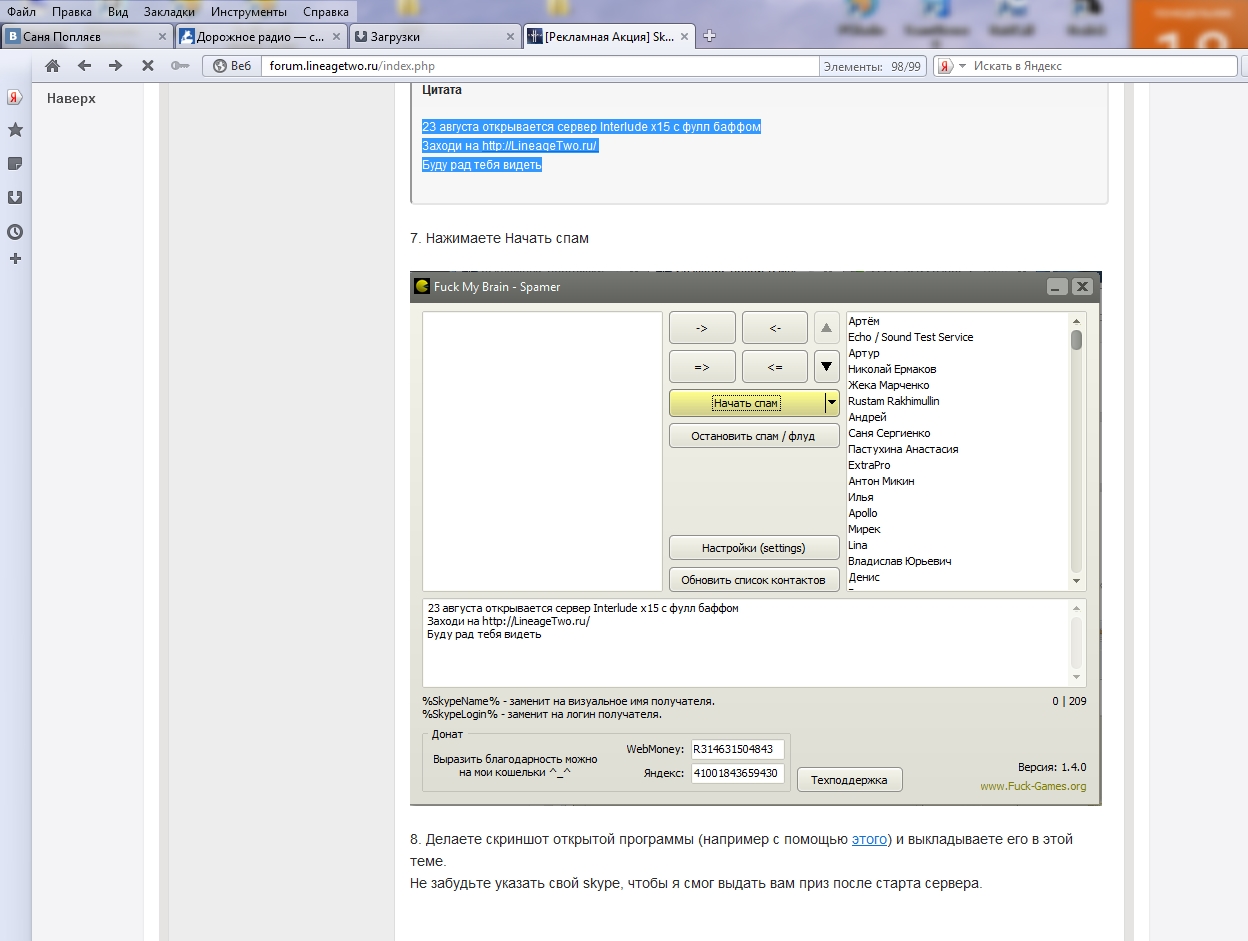This screenshot has height=941, width=1248.
Task: Open the Файл menu
Action: coord(21,12)
